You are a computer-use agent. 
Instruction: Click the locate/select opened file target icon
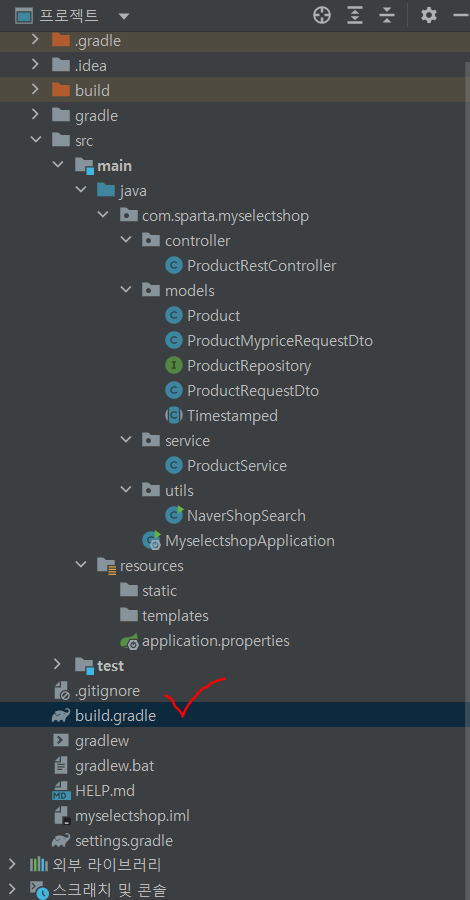coord(322,15)
